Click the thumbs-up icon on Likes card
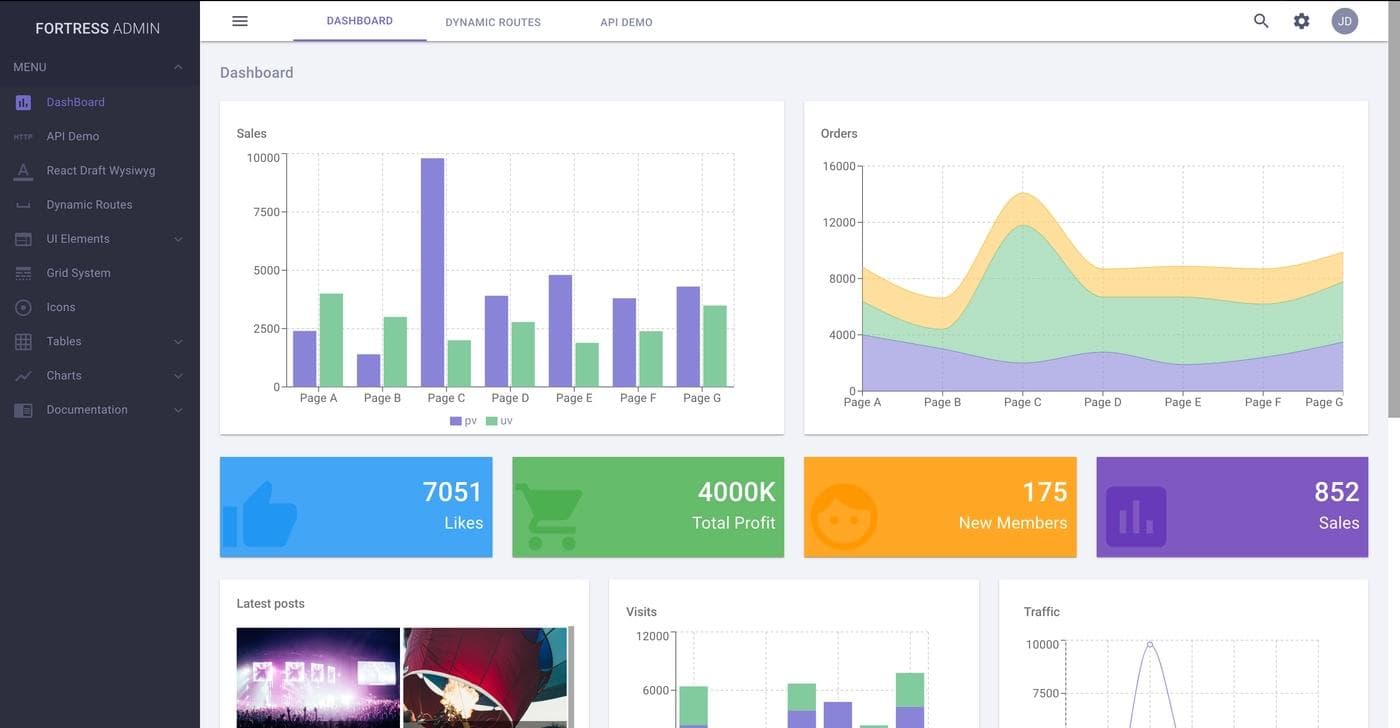 (260, 514)
